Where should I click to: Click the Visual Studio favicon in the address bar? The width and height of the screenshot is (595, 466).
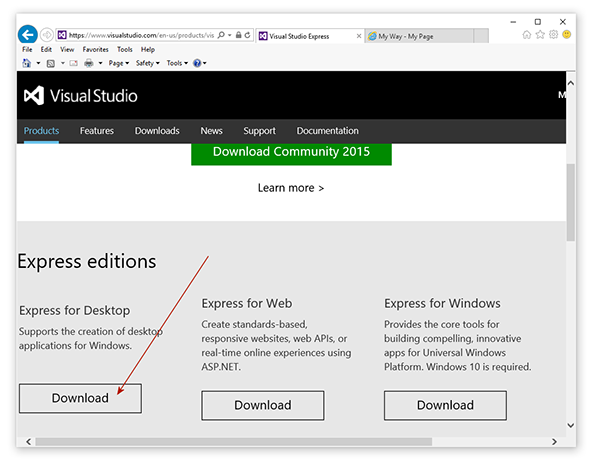(x=62, y=35)
